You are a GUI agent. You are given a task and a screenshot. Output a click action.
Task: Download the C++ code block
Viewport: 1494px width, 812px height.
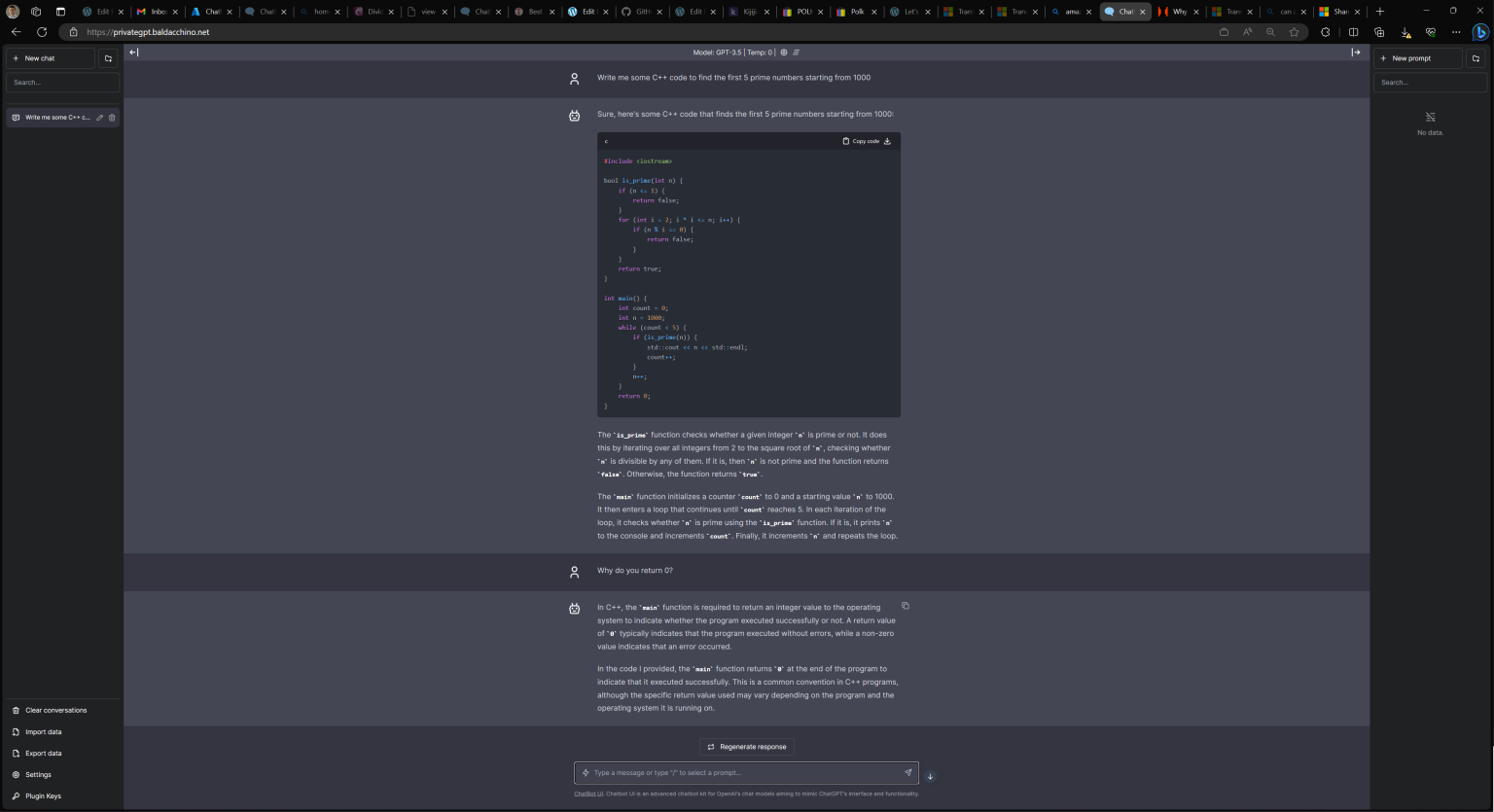(x=887, y=141)
